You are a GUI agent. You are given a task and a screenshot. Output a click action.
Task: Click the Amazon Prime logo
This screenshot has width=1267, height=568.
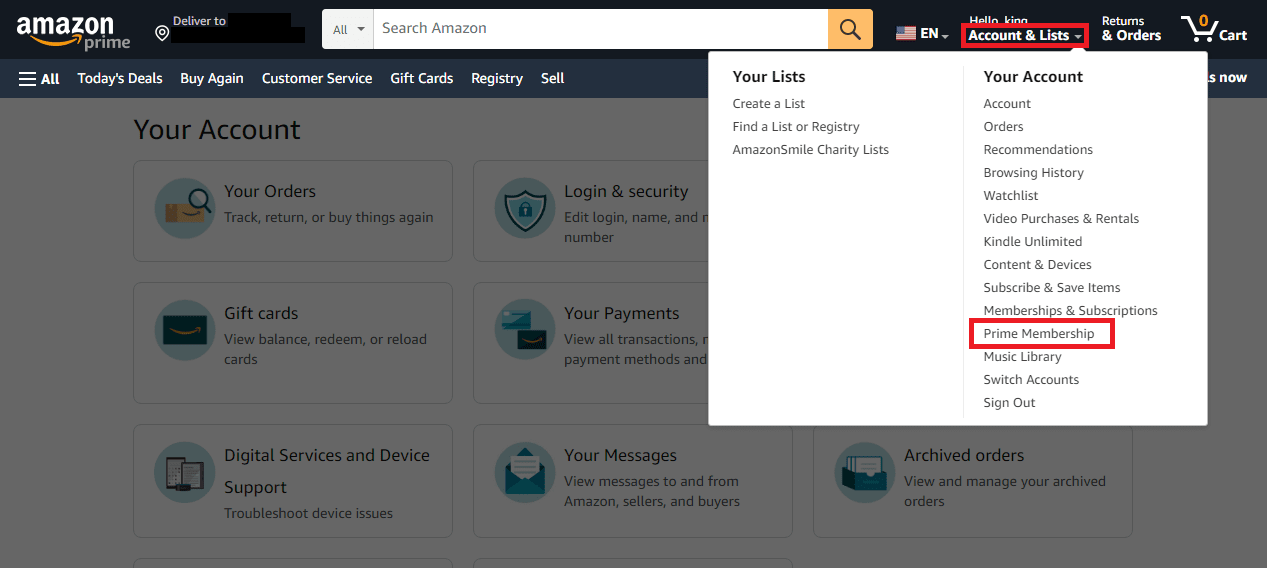(x=74, y=32)
